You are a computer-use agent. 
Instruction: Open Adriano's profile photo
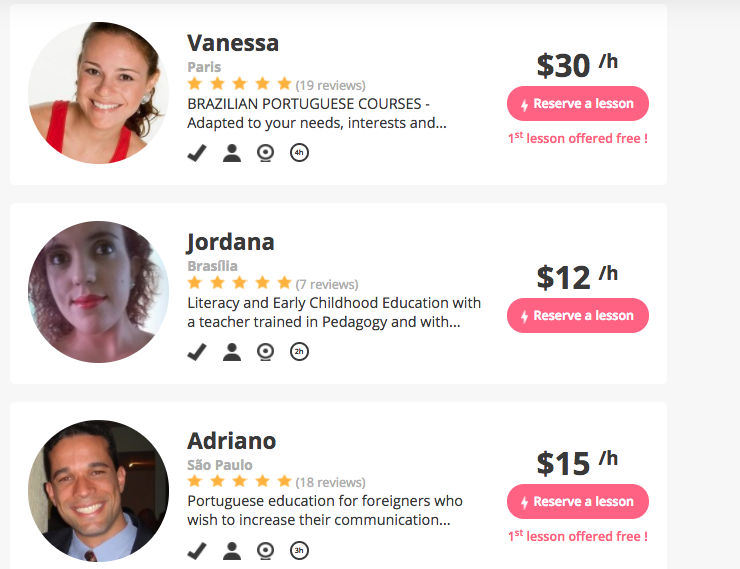(x=98, y=491)
